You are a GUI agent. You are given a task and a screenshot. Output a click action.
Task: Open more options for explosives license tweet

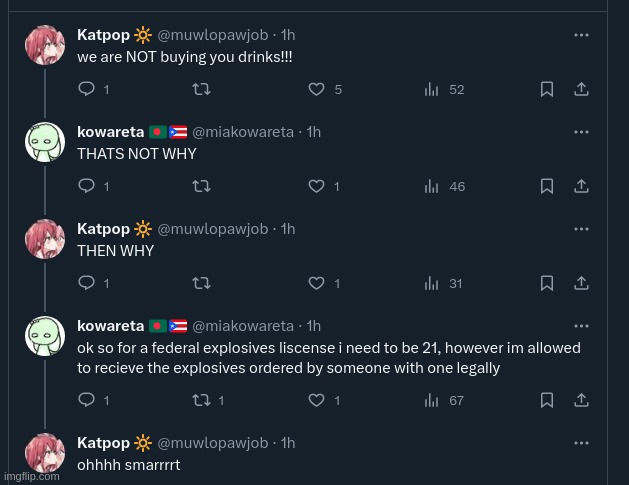[x=581, y=326]
